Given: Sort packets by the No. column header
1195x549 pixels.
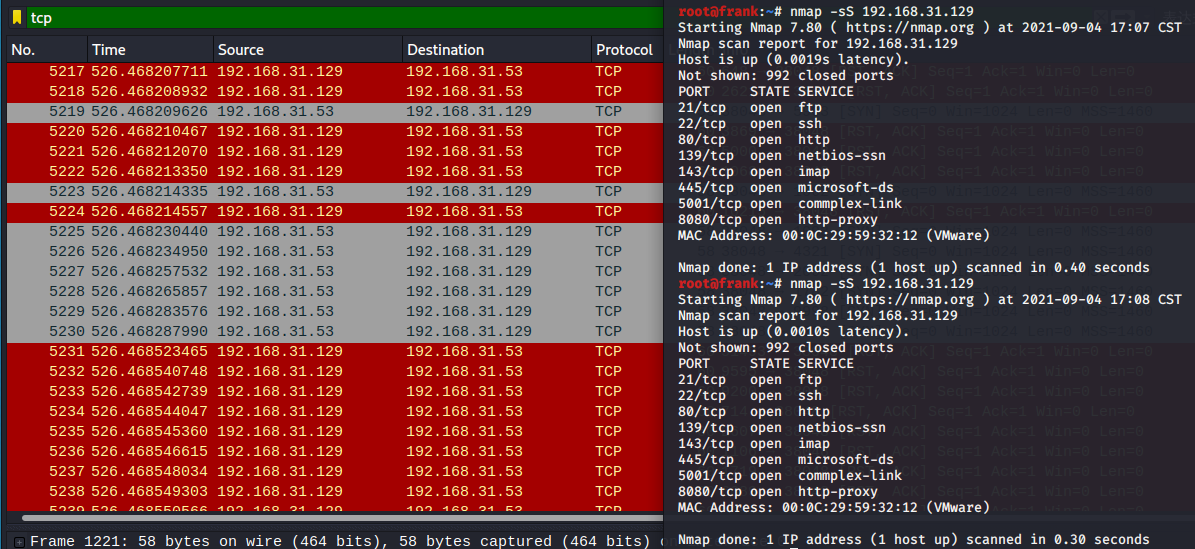Looking at the screenshot, I should pyautogui.click(x=47, y=50).
